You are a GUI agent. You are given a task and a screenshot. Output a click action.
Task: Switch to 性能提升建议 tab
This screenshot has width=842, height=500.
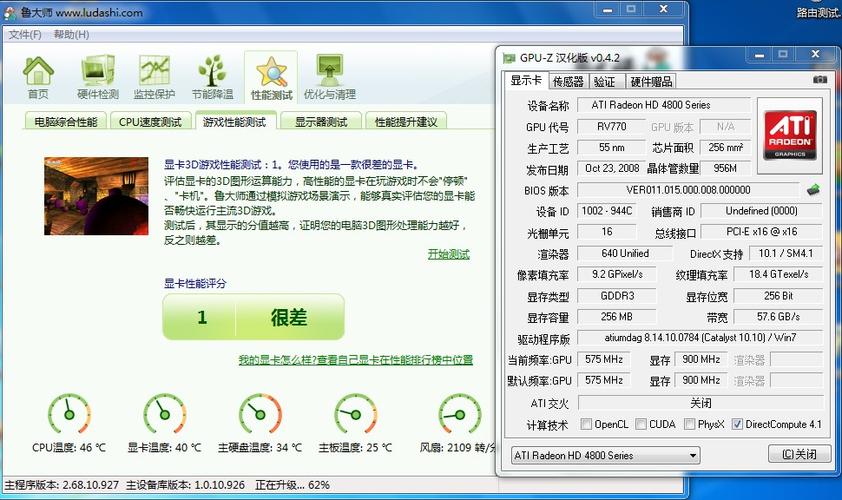tap(406, 122)
